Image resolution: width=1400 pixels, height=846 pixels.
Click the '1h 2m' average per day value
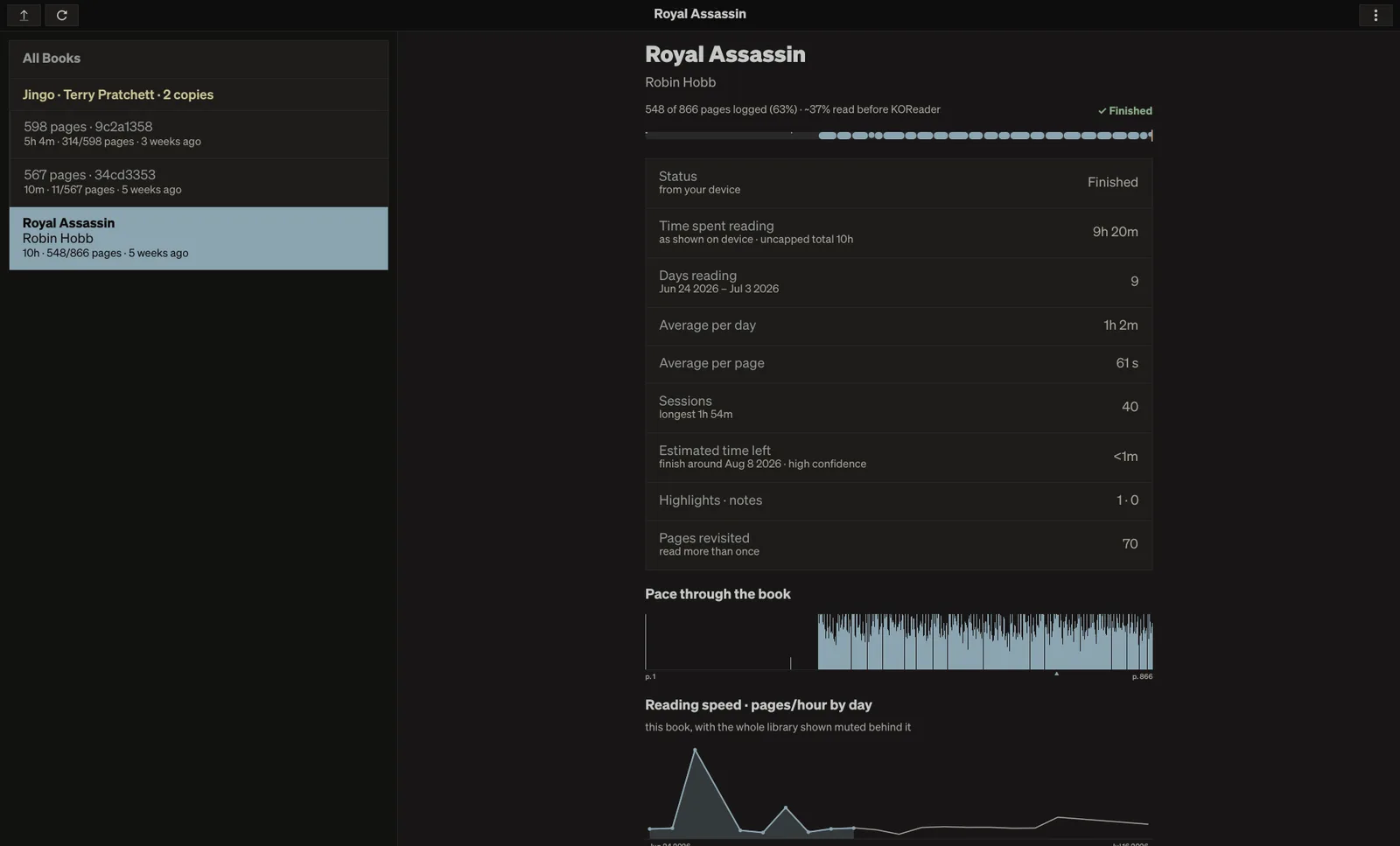(x=1121, y=325)
